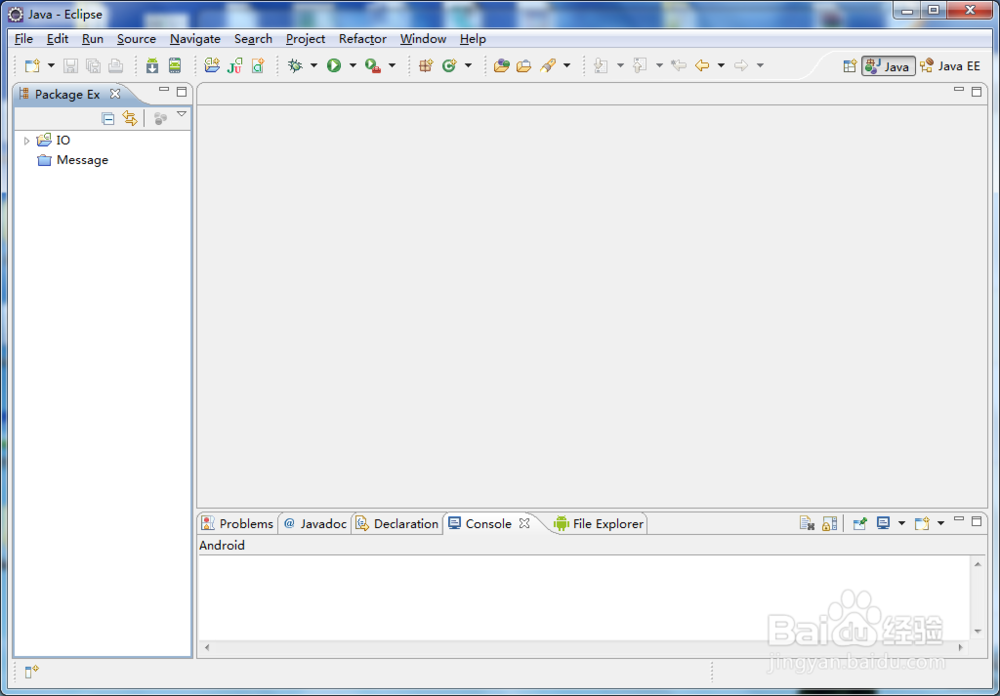
Task: Click the console horizontal scroll right arrow
Action: 961,648
